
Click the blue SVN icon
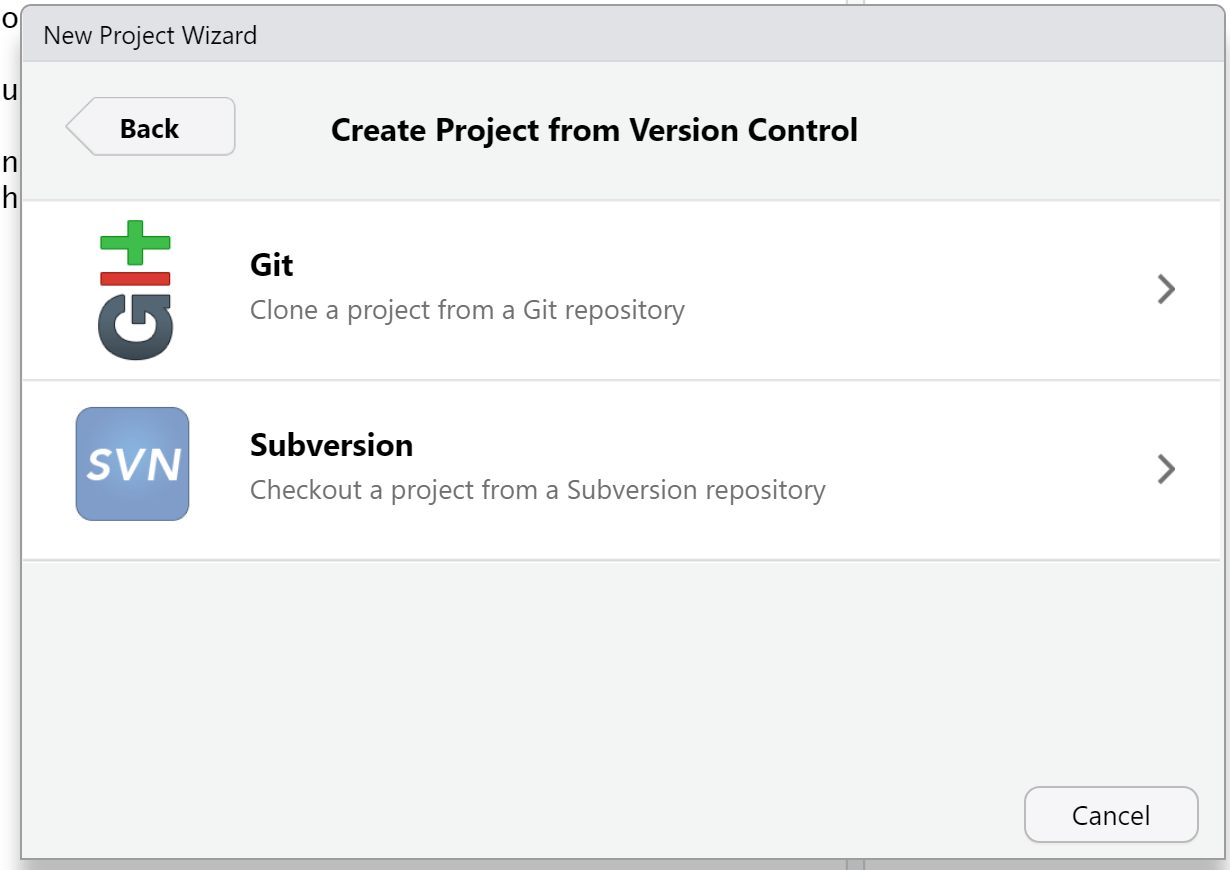pyautogui.click(x=132, y=464)
